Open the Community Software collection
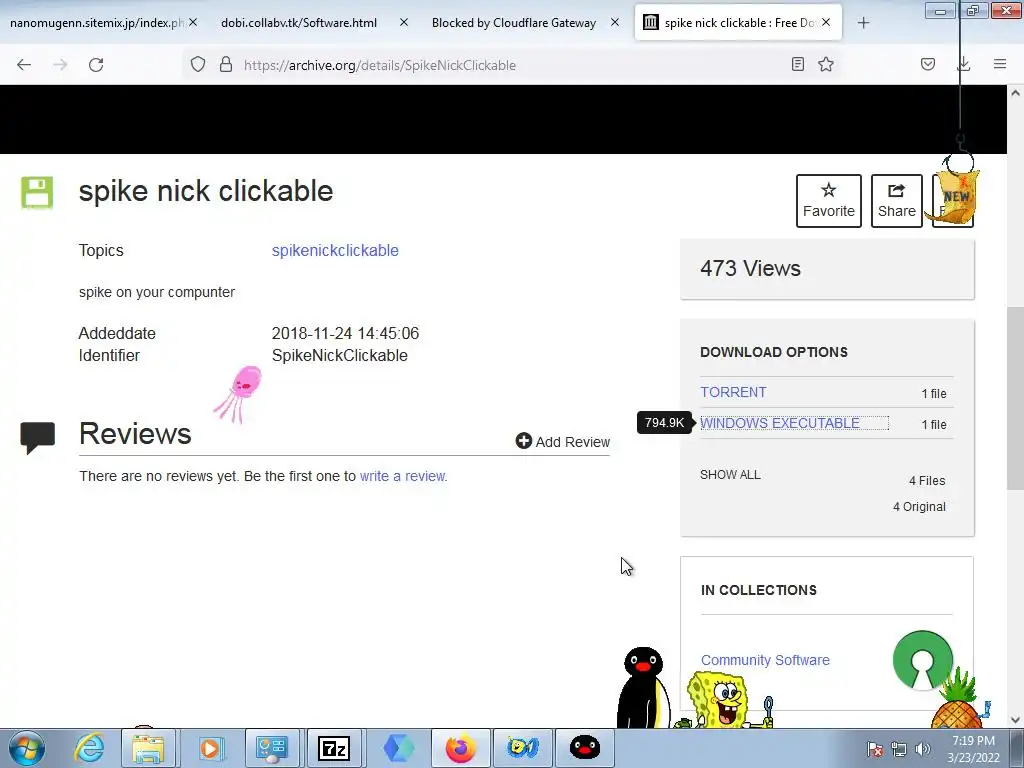Screen dimensions: 1024x768 click(765, 660)
